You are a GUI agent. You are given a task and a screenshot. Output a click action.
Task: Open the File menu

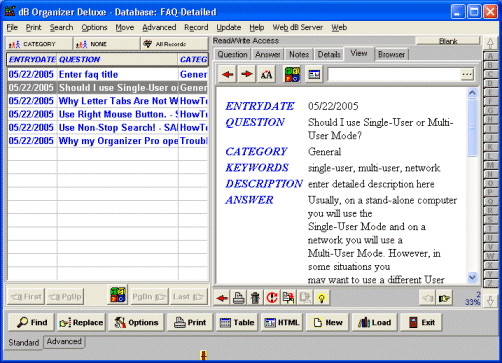click(x=12, y=28)
